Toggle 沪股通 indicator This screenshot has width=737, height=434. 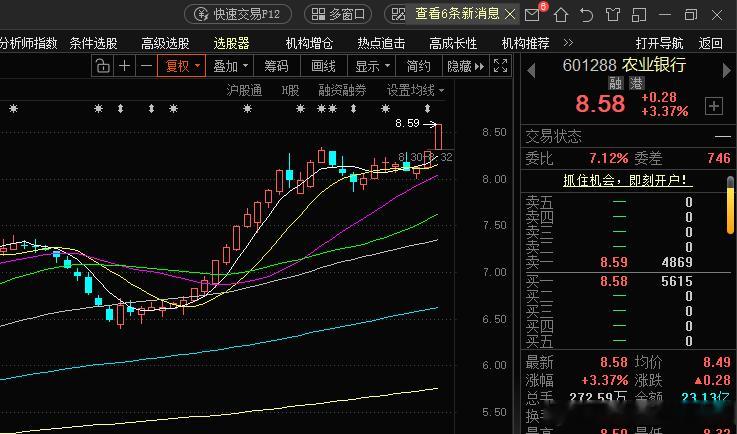pyautogui.click(x=244, y=90)
